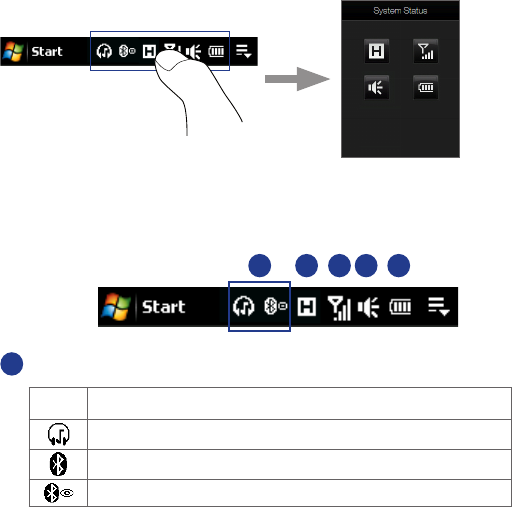Click the signal strength antenna in the lower bar
Image resolution: width=512 pixels, height=507 pixels.
click(339, 308)
